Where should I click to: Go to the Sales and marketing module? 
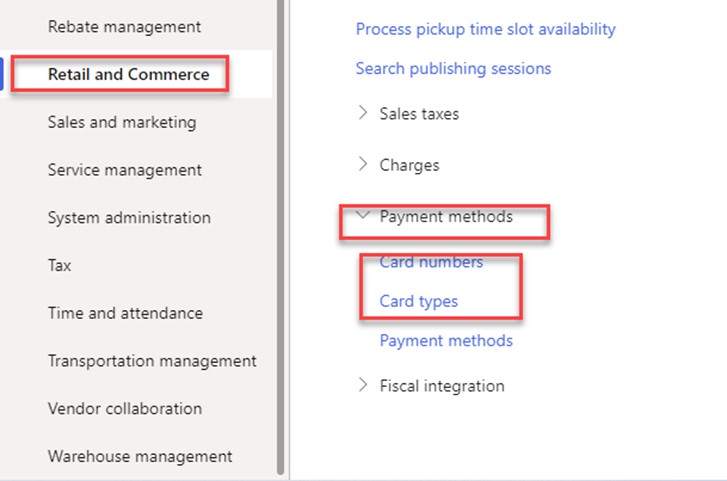pyautogui.click(x=121, y=122)
